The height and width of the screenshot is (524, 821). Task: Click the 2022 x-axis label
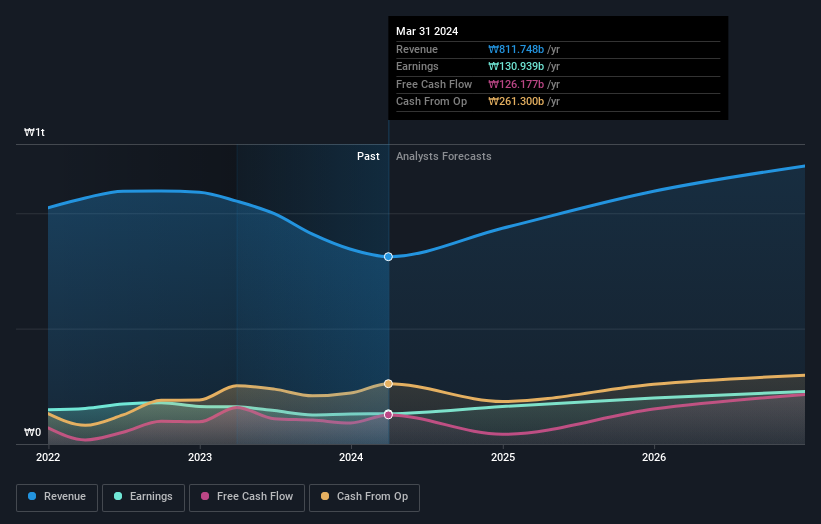pos(48,457)
